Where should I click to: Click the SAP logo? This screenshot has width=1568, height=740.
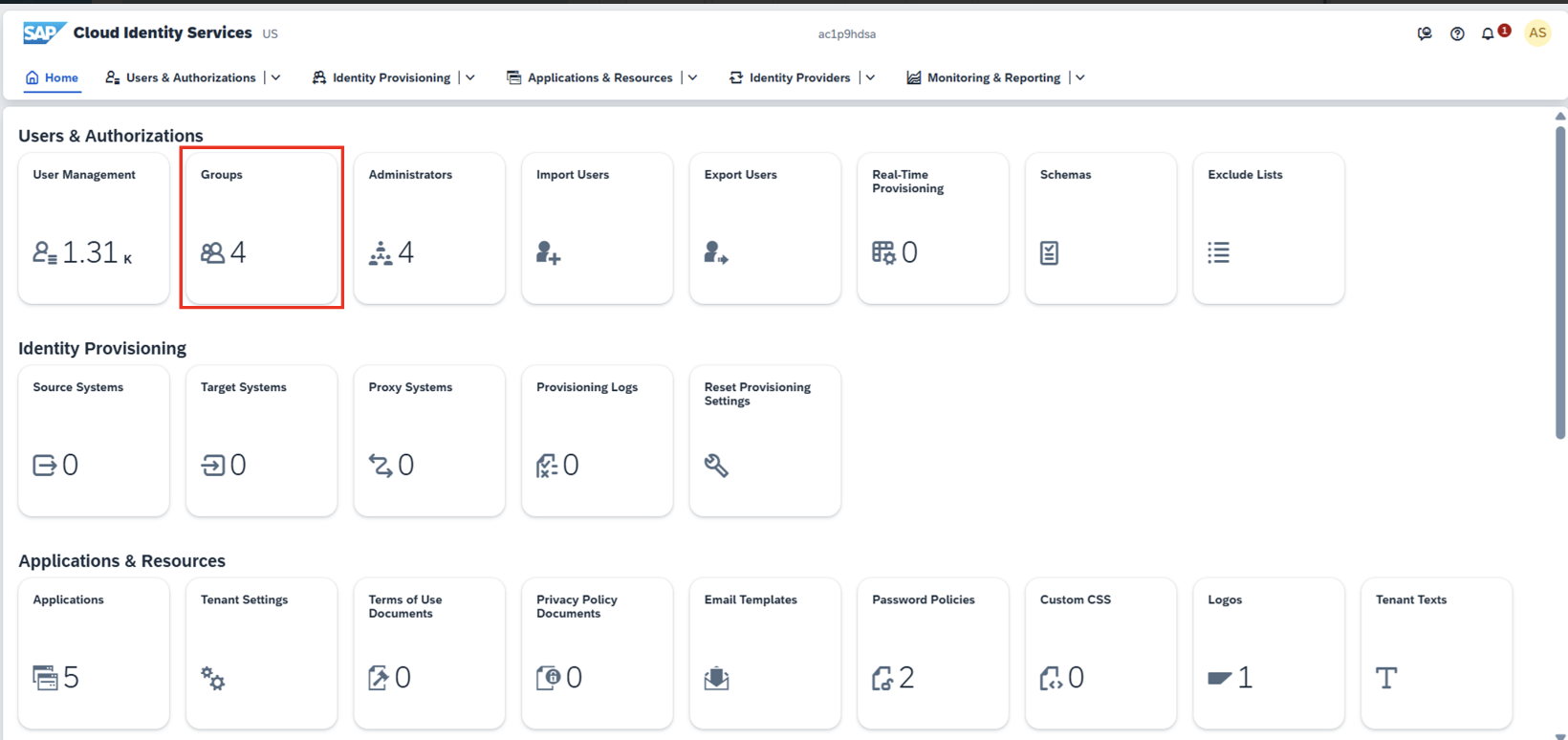click(43, 33)
